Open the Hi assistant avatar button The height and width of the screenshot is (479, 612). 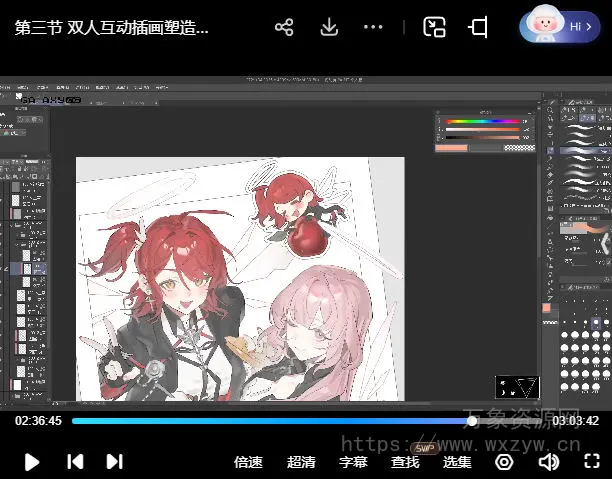558,28
